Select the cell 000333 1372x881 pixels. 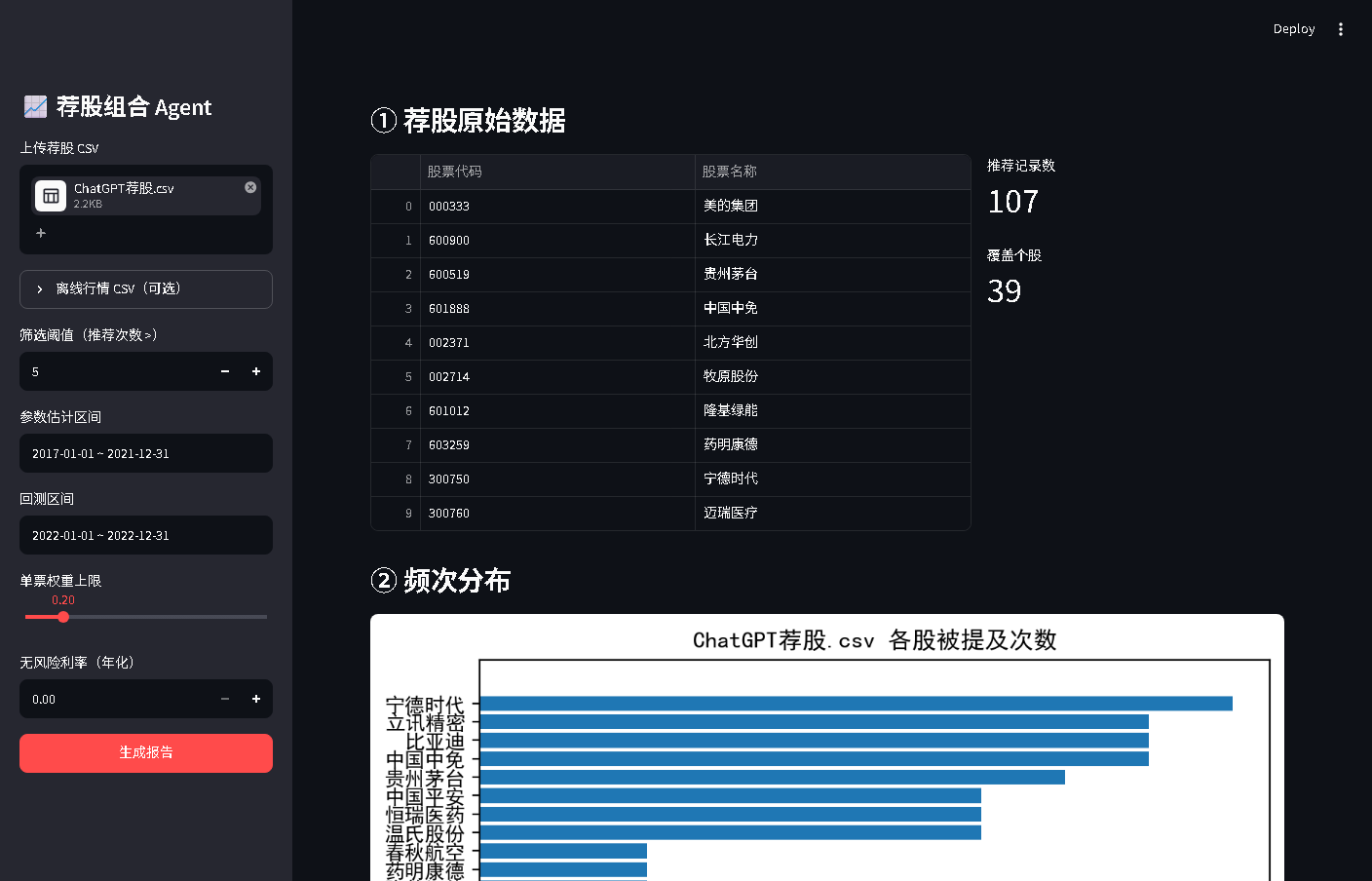click(x=557, y=207)
